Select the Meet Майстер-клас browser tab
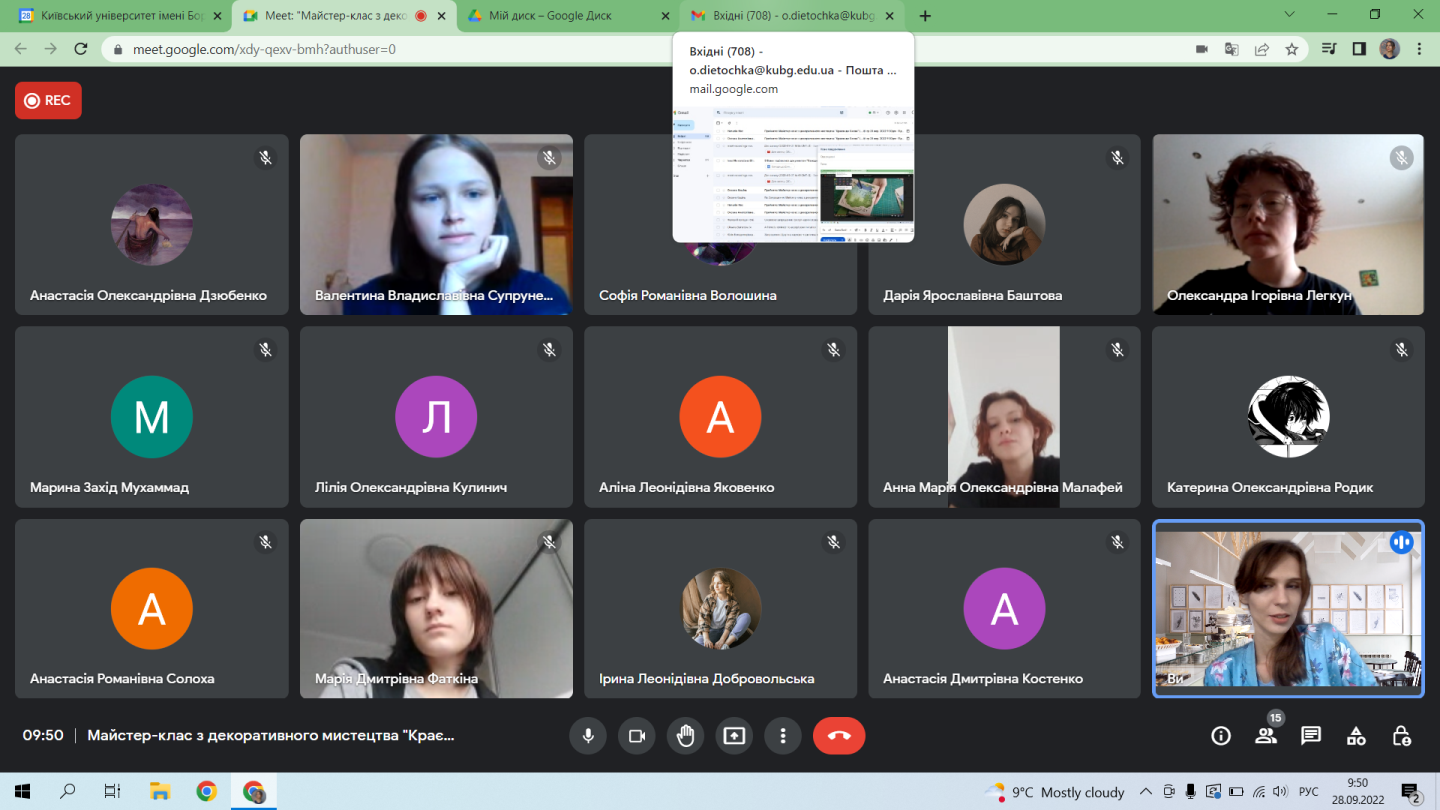The height and width of the screenshot is (810, 1440). coord(335,16)
